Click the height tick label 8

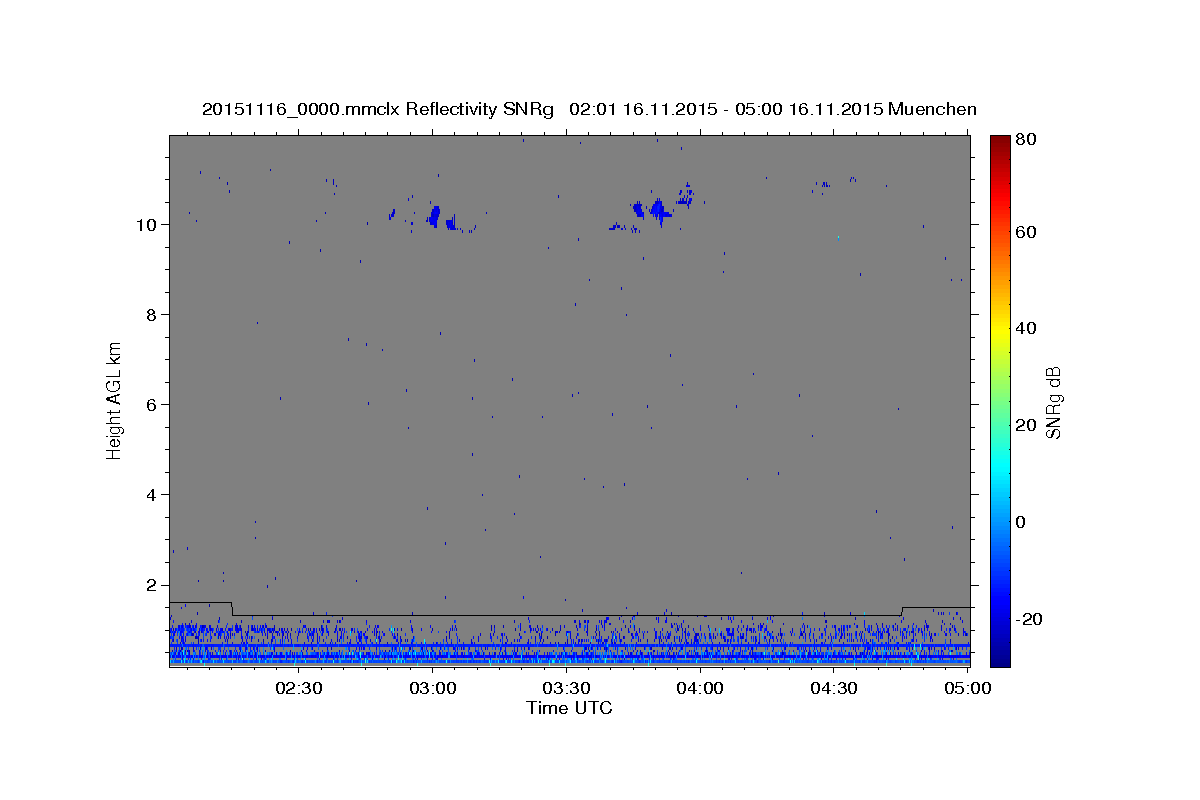(150, 314)
